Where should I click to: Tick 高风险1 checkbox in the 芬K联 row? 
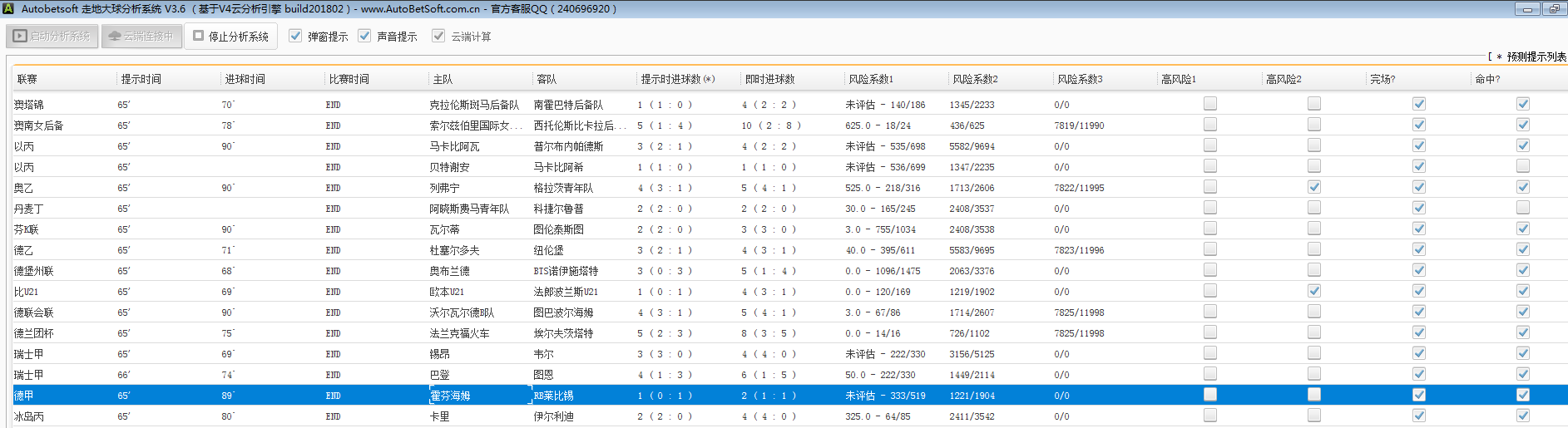pos(1210,229)
